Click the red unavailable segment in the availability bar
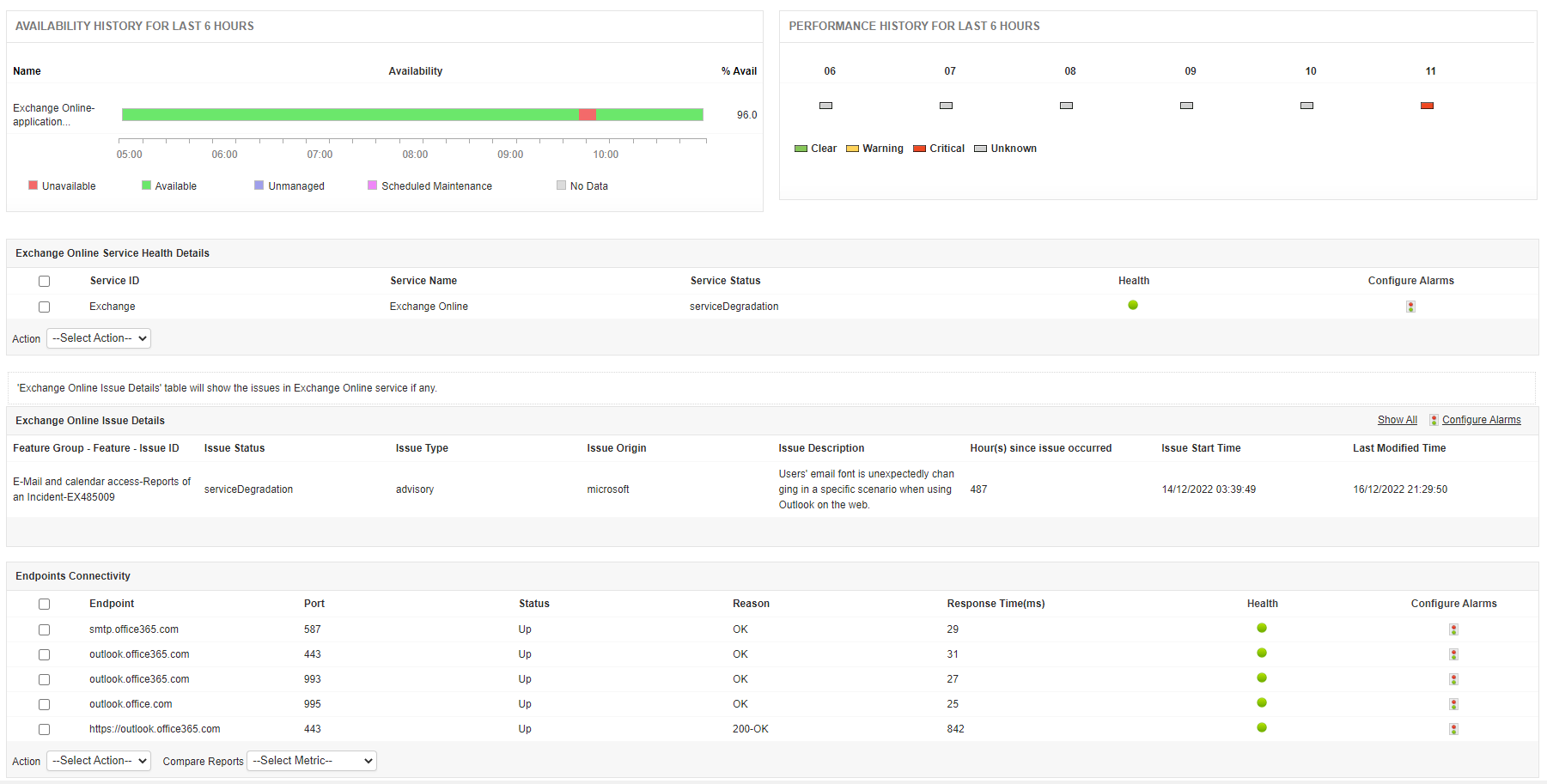The image size is (1547, 784). 587,113
